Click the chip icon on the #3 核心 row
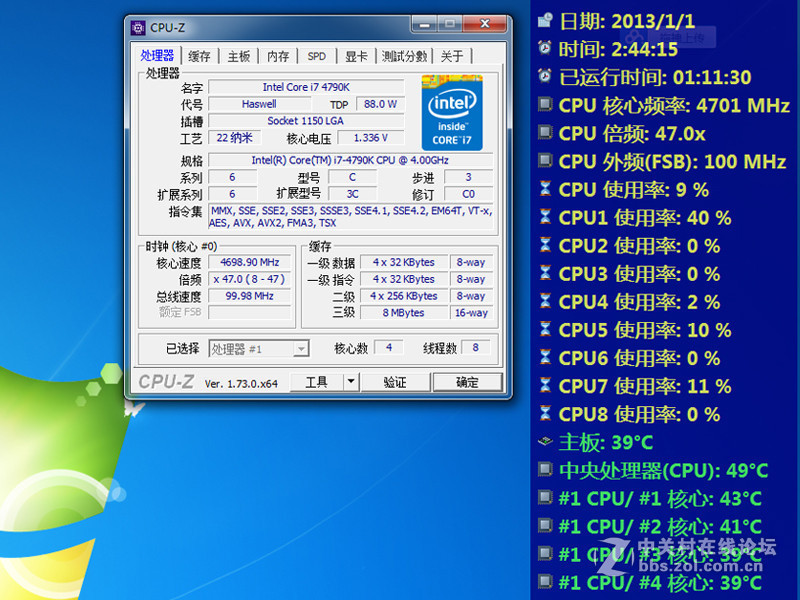This screenshot has width=800, height=600. [545, 553]
